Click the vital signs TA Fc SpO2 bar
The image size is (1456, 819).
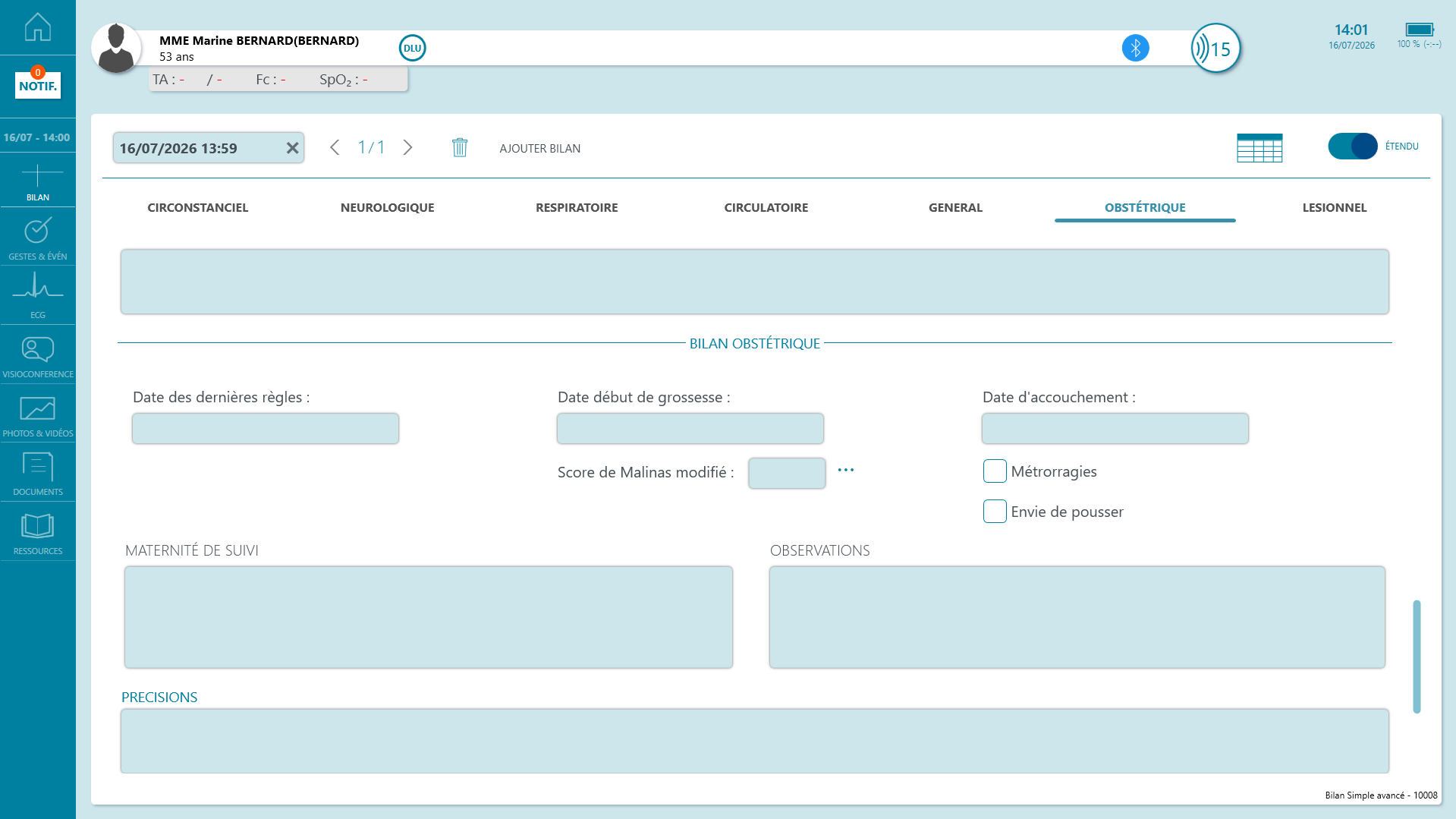[x=278, y=80]
